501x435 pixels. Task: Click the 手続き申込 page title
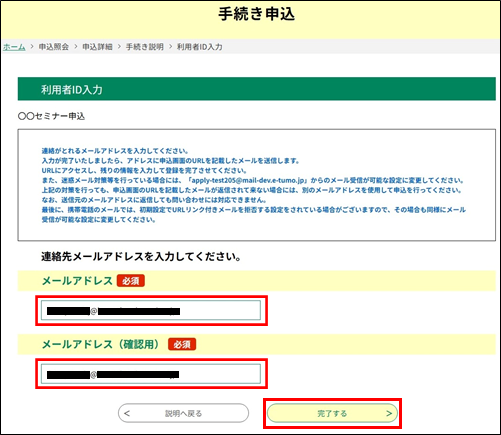tap(257, 14)
